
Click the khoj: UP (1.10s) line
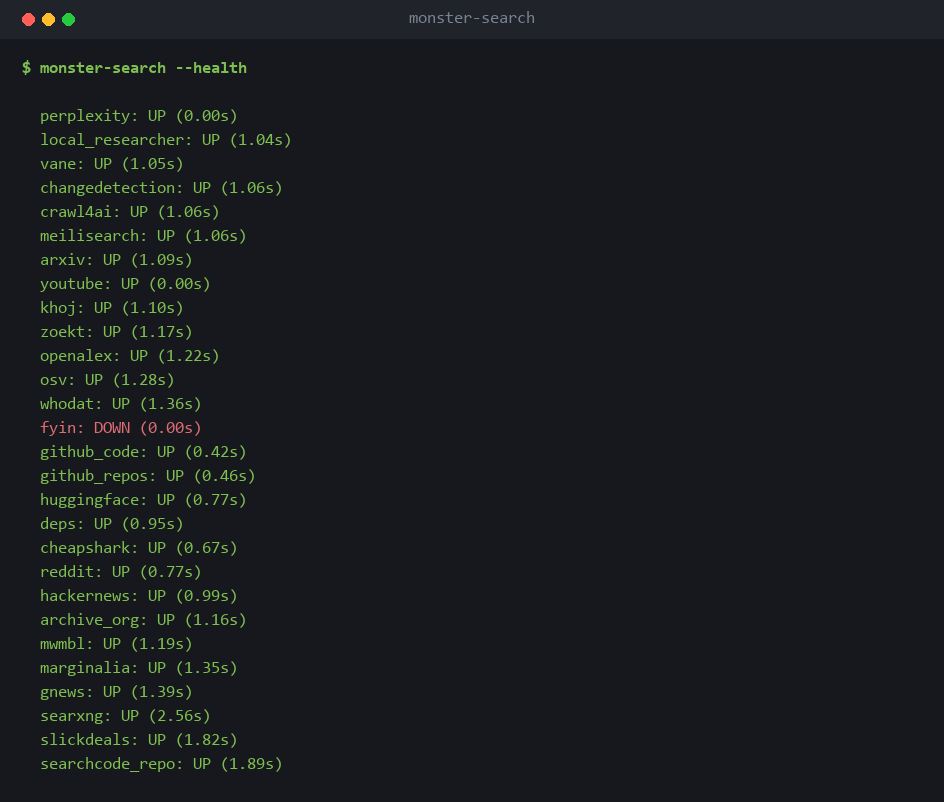click(111, 308)
